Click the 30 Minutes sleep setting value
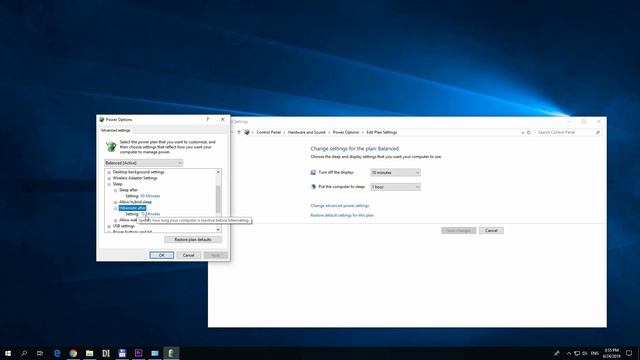Image resolution: width=640 pixels, height=360 pixels. click(150, 196)
